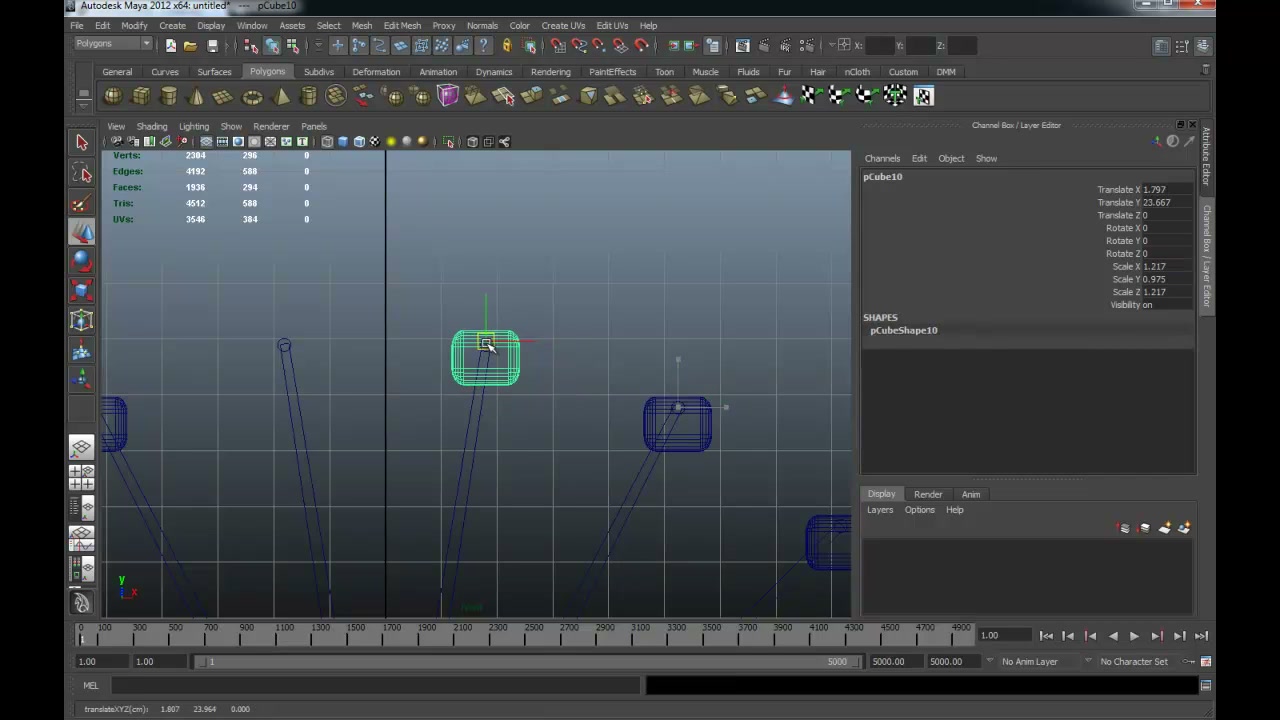Switch to the Rendering shelf tab
This screenshot has width=1280, height=720.
click(551, 72)
